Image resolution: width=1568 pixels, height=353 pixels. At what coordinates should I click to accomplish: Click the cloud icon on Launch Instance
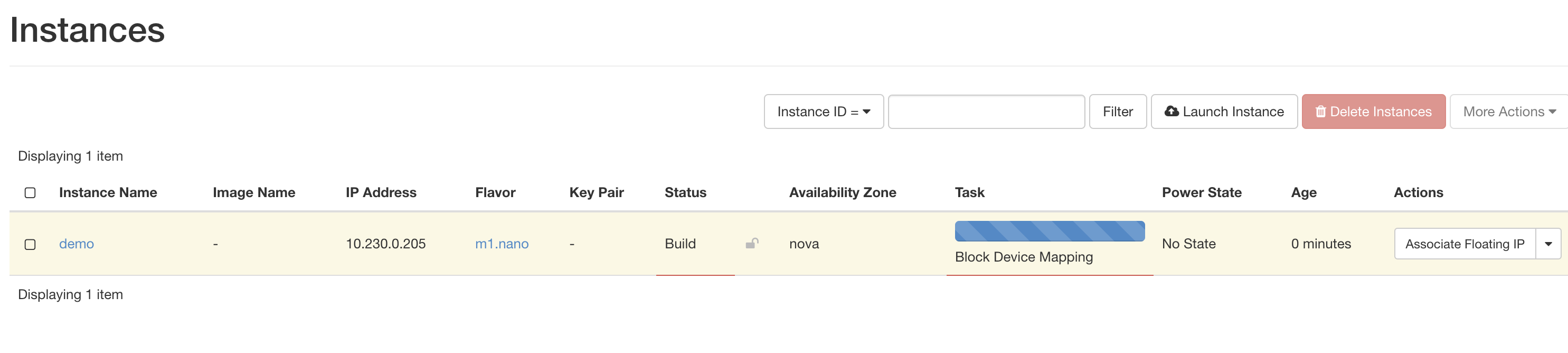(1173, 111)
